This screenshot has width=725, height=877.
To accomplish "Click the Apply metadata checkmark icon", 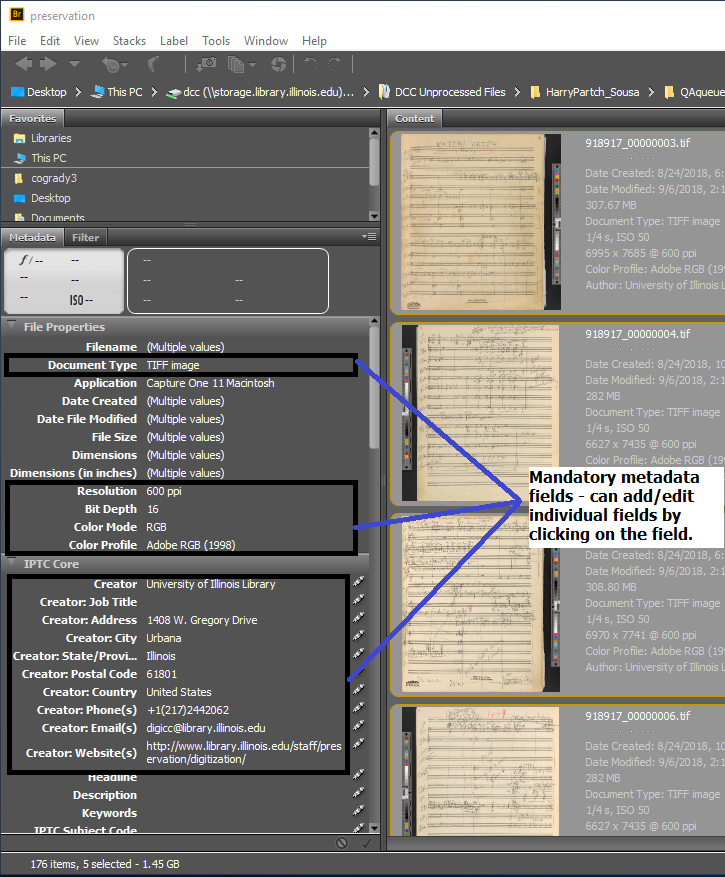I will click(x=365, y=843).
